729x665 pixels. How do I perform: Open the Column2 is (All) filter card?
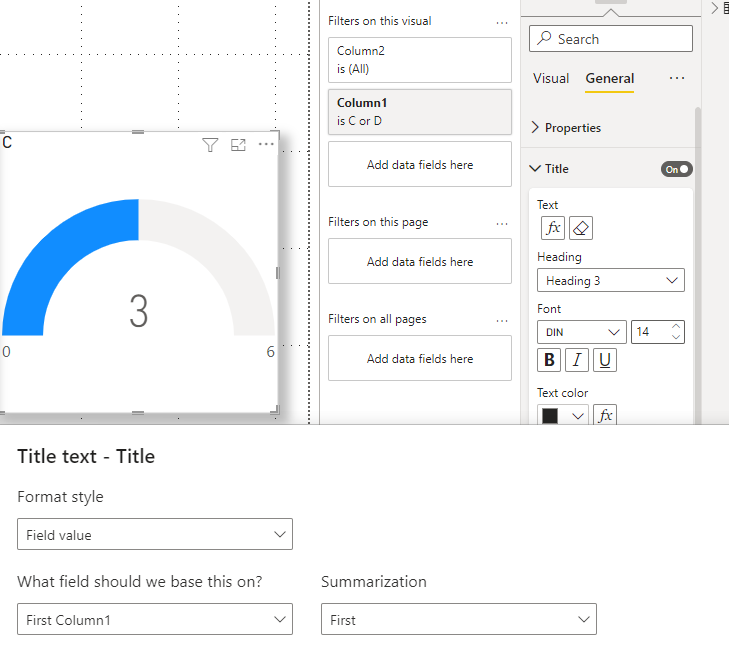click(x=420, y=60)
